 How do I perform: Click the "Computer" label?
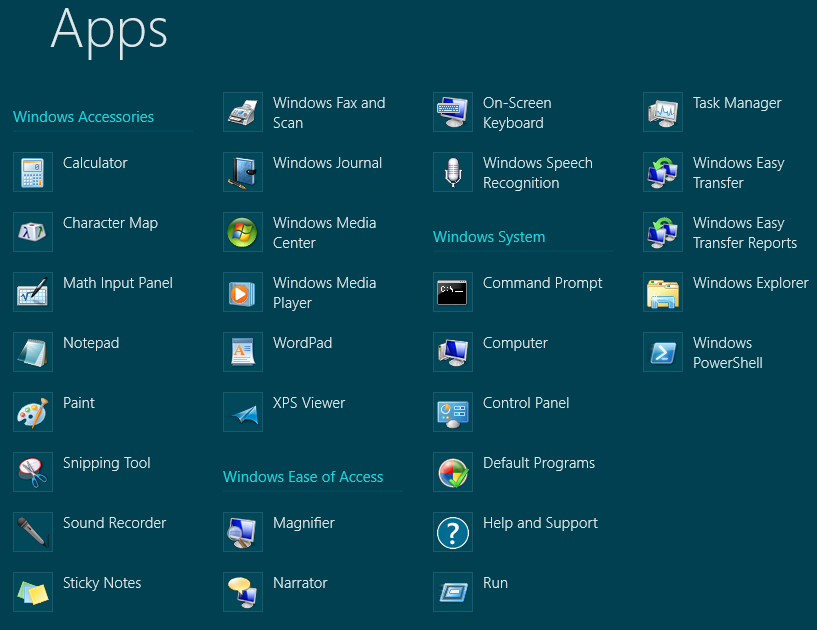[515, 343]
